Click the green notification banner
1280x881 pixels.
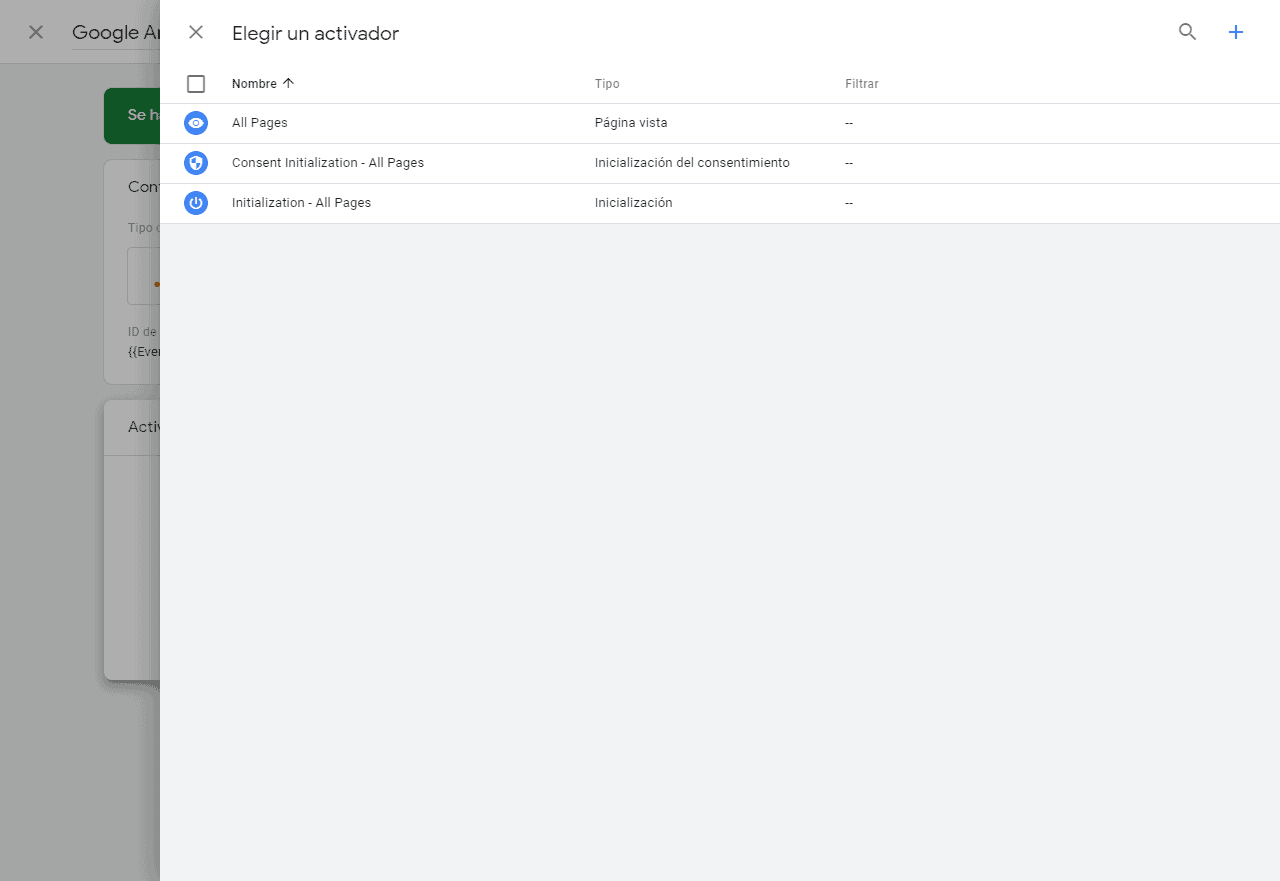pyautogui.click(x=132, y=115)
